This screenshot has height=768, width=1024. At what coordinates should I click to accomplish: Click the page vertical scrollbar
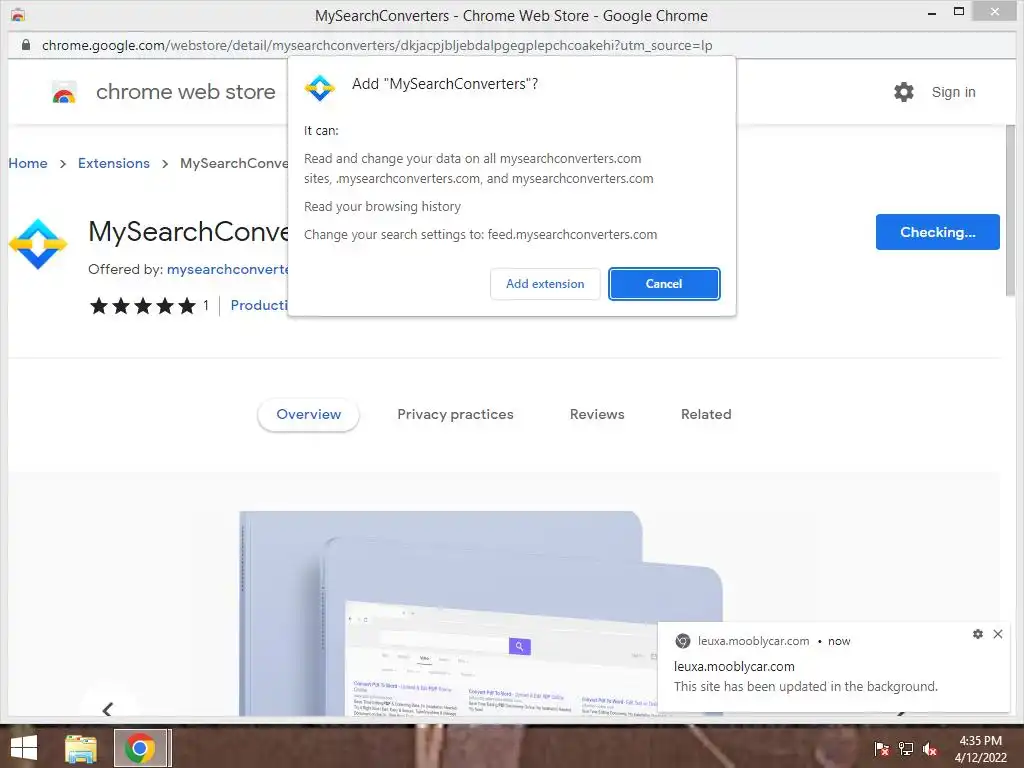[1010, 209]
